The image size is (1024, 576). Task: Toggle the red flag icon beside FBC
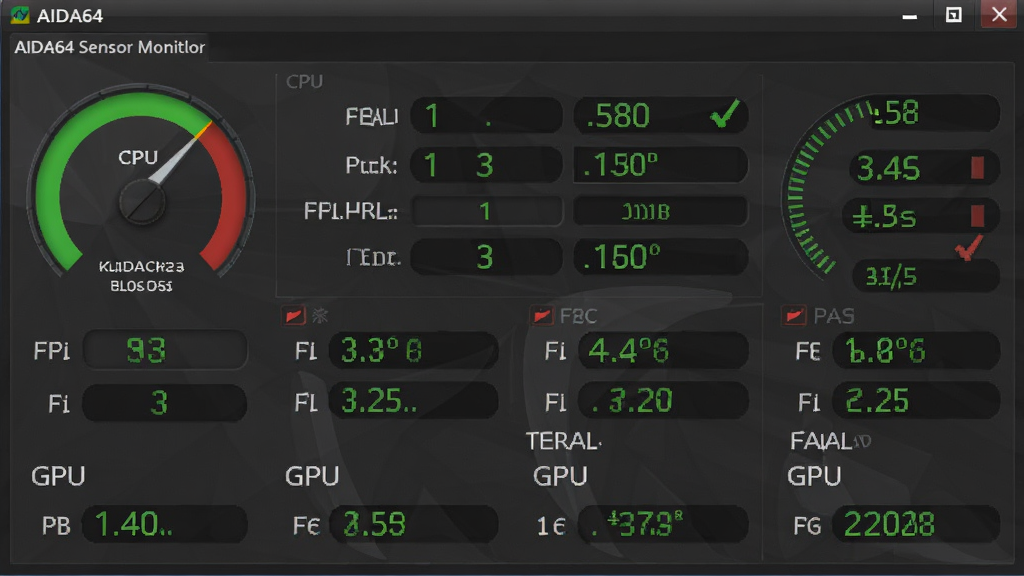click(x=541, y=316)
